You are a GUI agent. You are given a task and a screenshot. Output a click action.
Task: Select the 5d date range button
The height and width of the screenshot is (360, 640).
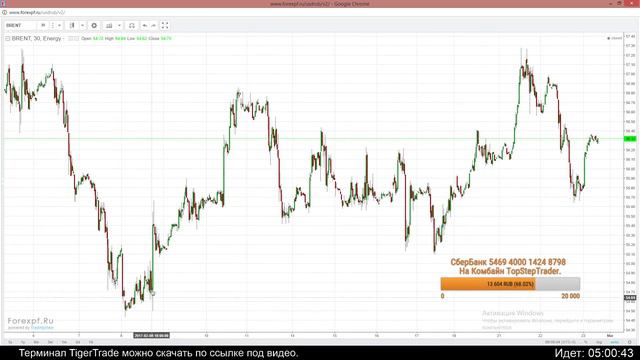point(78,342)
